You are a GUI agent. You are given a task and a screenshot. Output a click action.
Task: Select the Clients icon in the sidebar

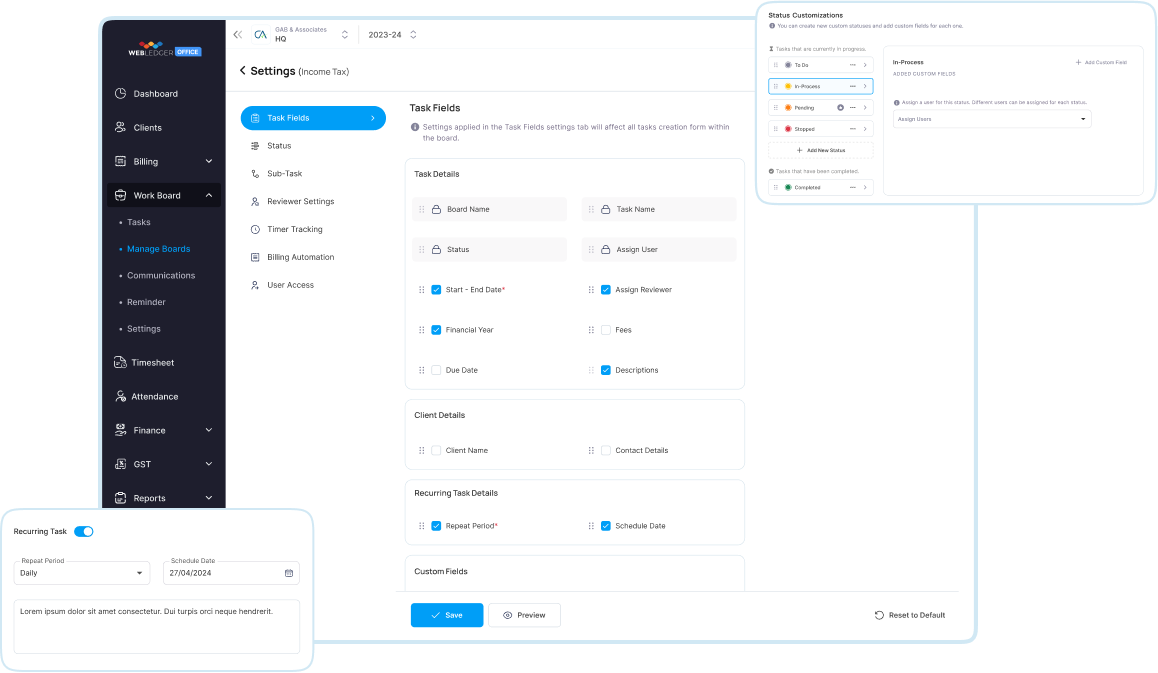point(122,127)
